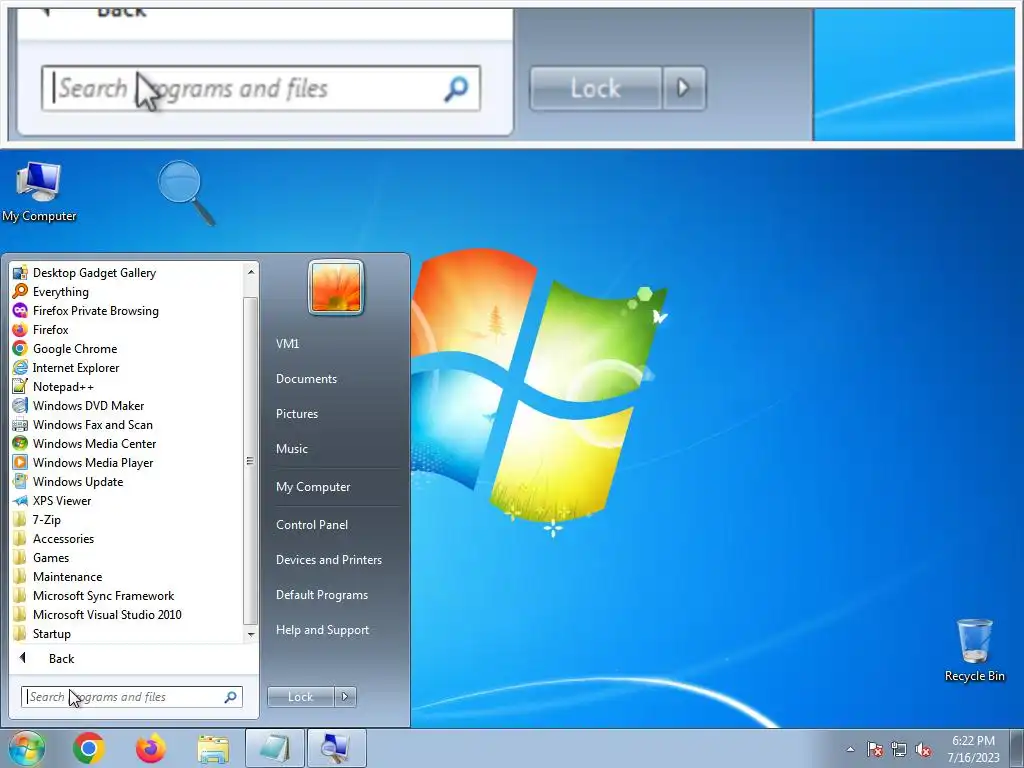Open Music from the Start menu
This screenshot has width=1024, height=768.
(x=291, y=449)
